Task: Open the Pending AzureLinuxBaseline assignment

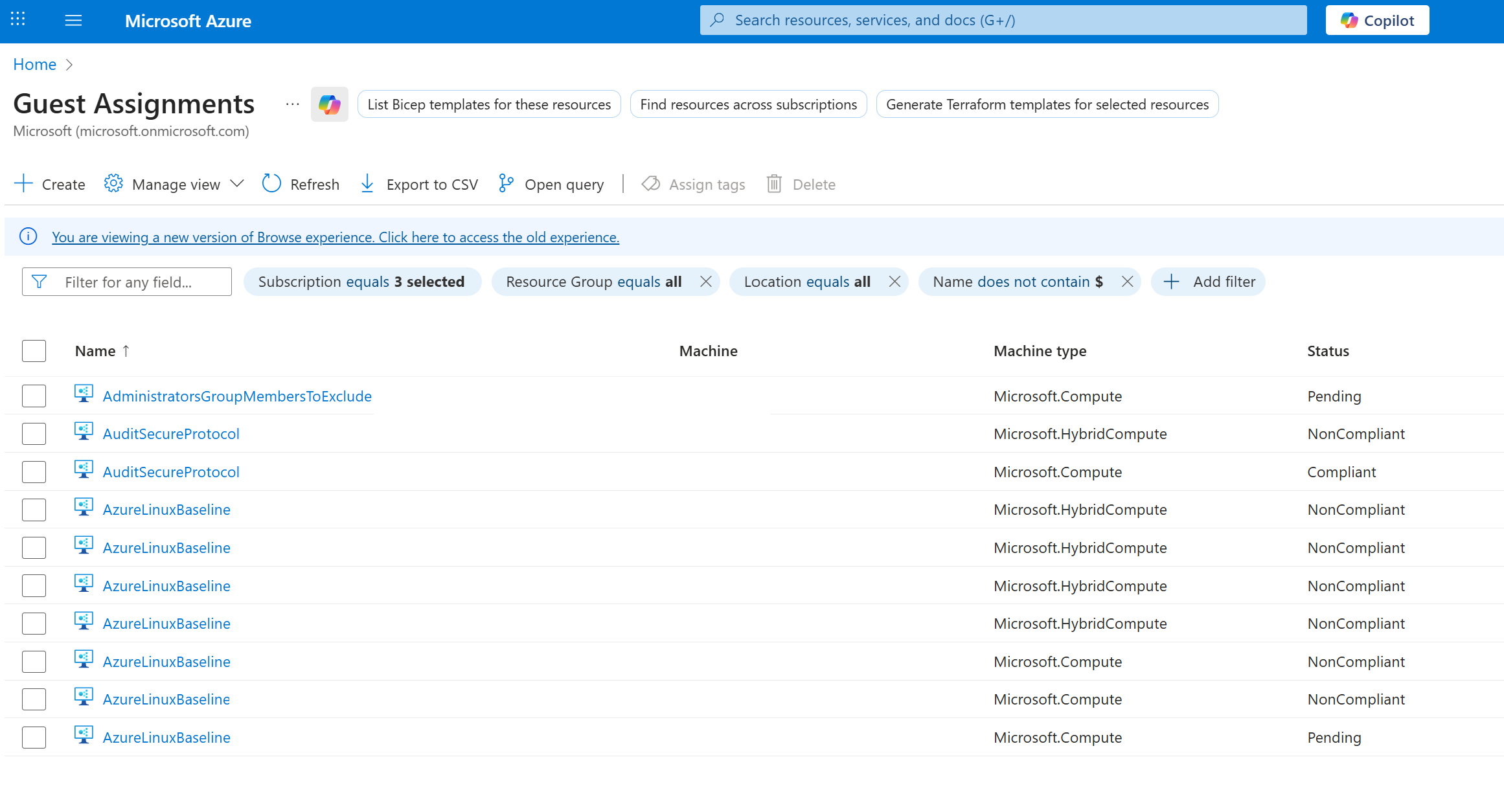Action: 166,737
